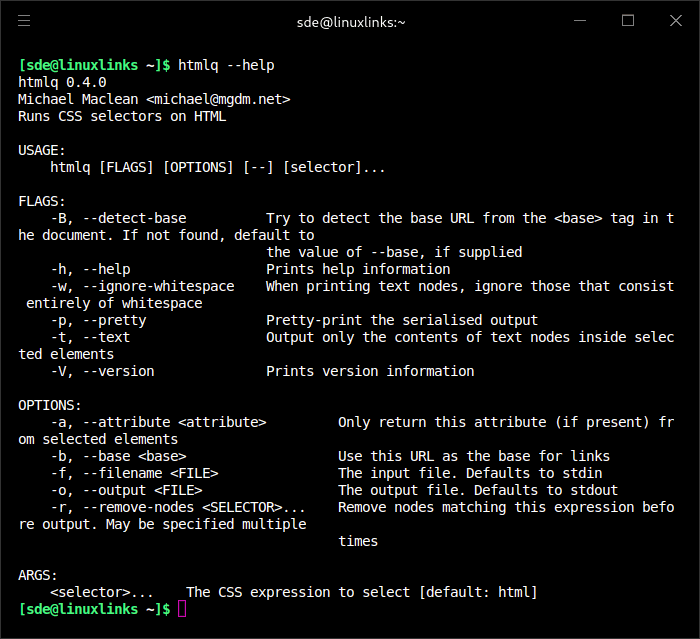Click the text the value of --base, if supplied

394,252
